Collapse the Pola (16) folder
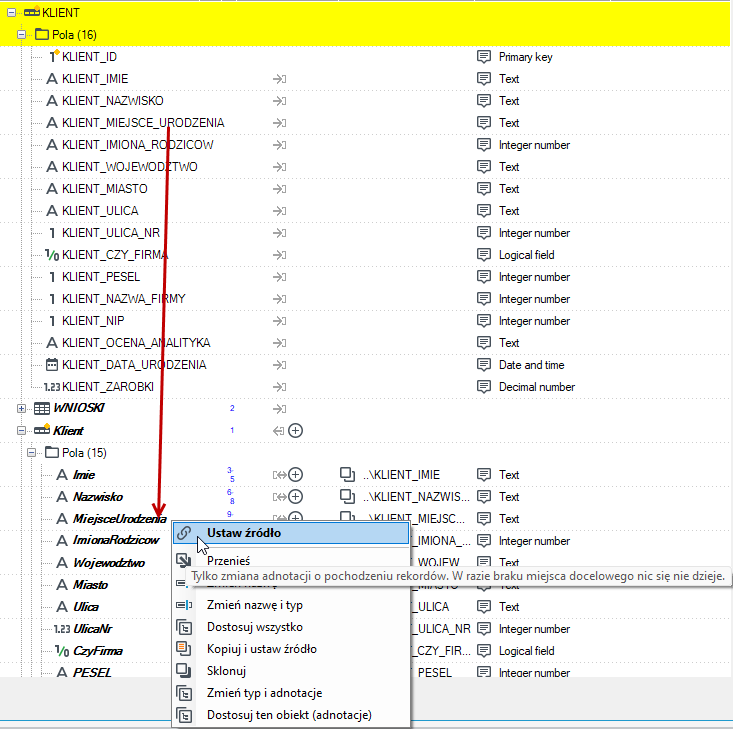This screenshot has width=733, height=729. click(x=21, y=35)
